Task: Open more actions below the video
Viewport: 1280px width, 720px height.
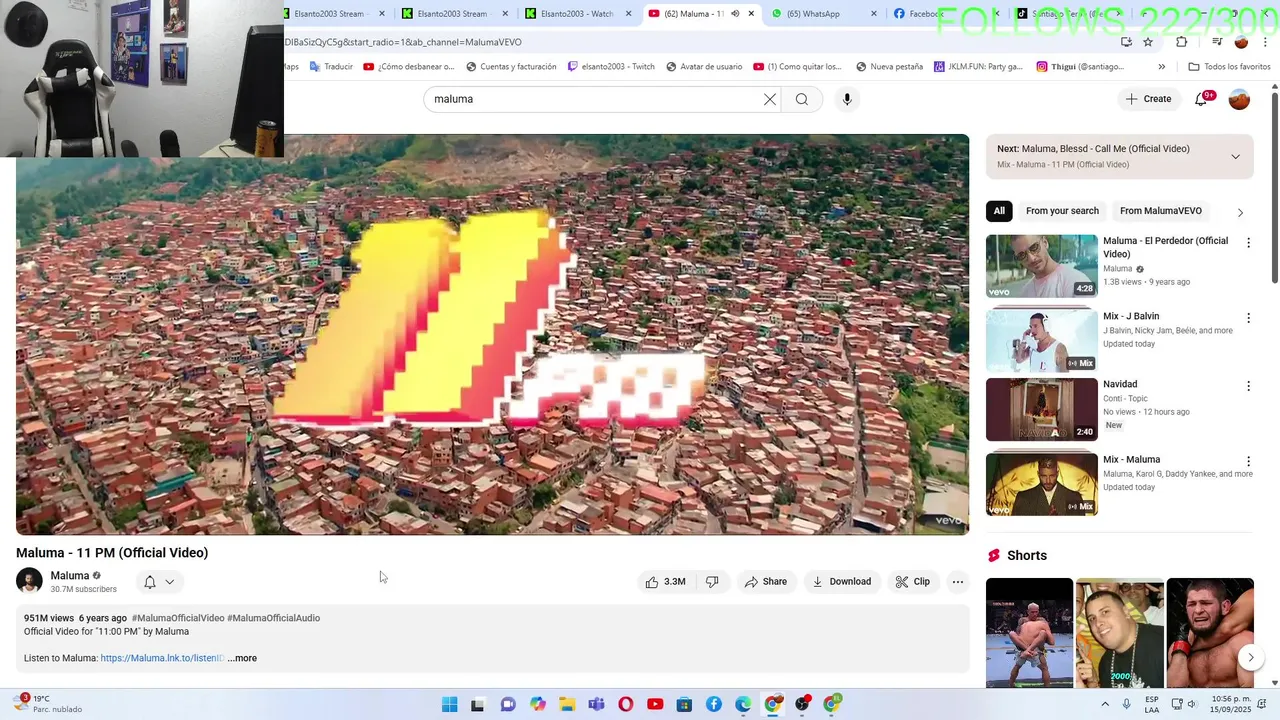Action: 957,582
